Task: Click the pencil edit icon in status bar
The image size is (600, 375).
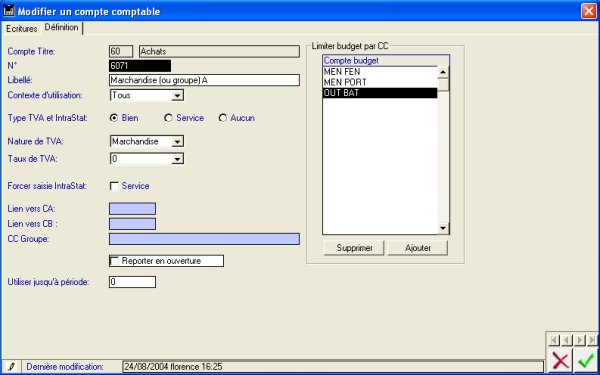Action: point(11,367)
